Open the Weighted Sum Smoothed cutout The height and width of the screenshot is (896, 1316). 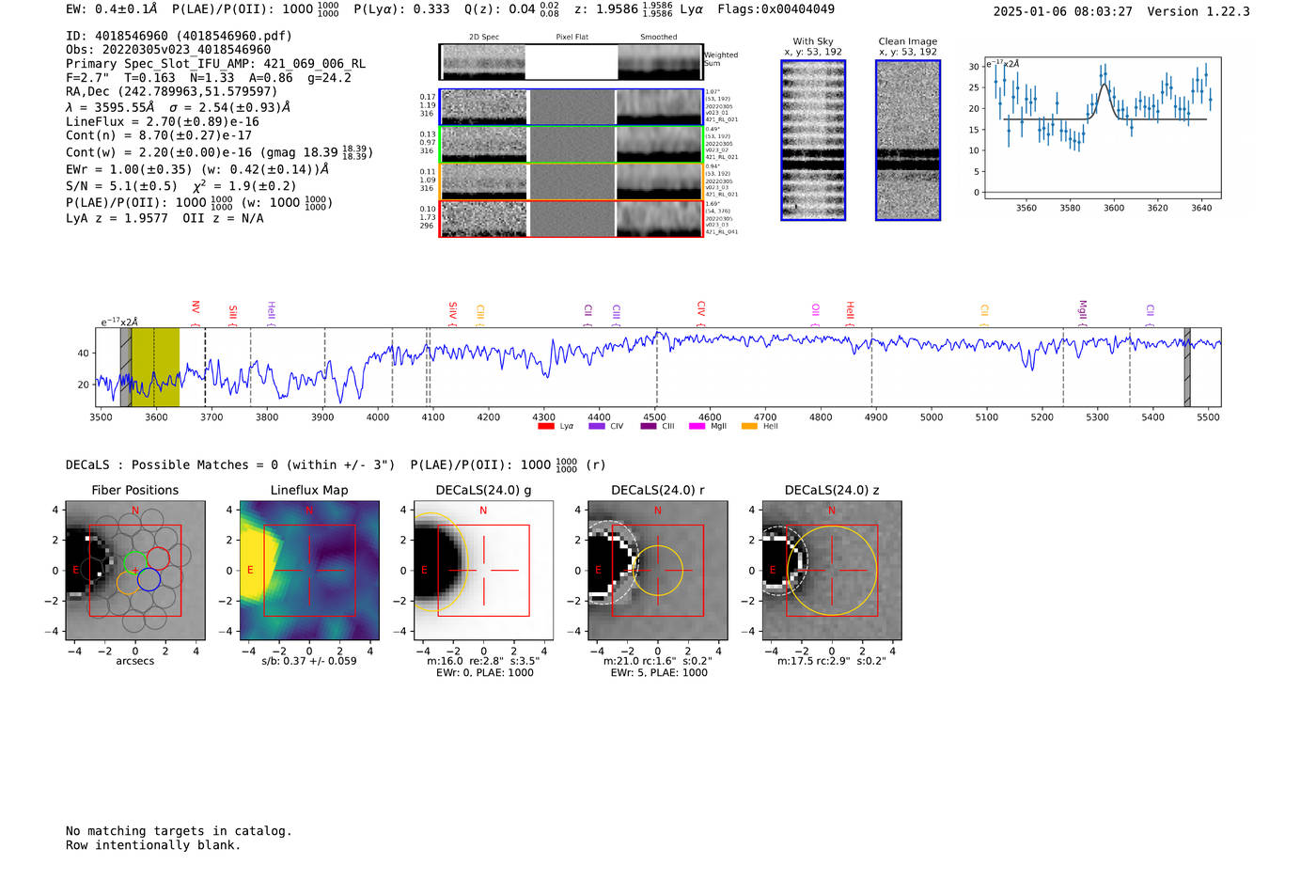point(660,62)
